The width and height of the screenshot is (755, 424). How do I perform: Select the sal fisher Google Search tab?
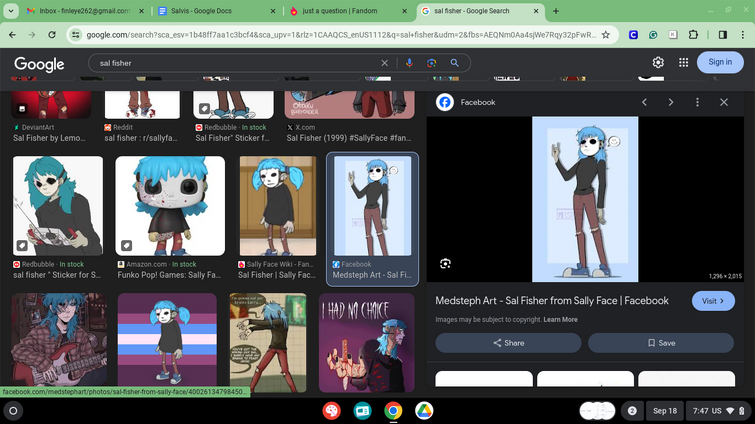(472, 11)
